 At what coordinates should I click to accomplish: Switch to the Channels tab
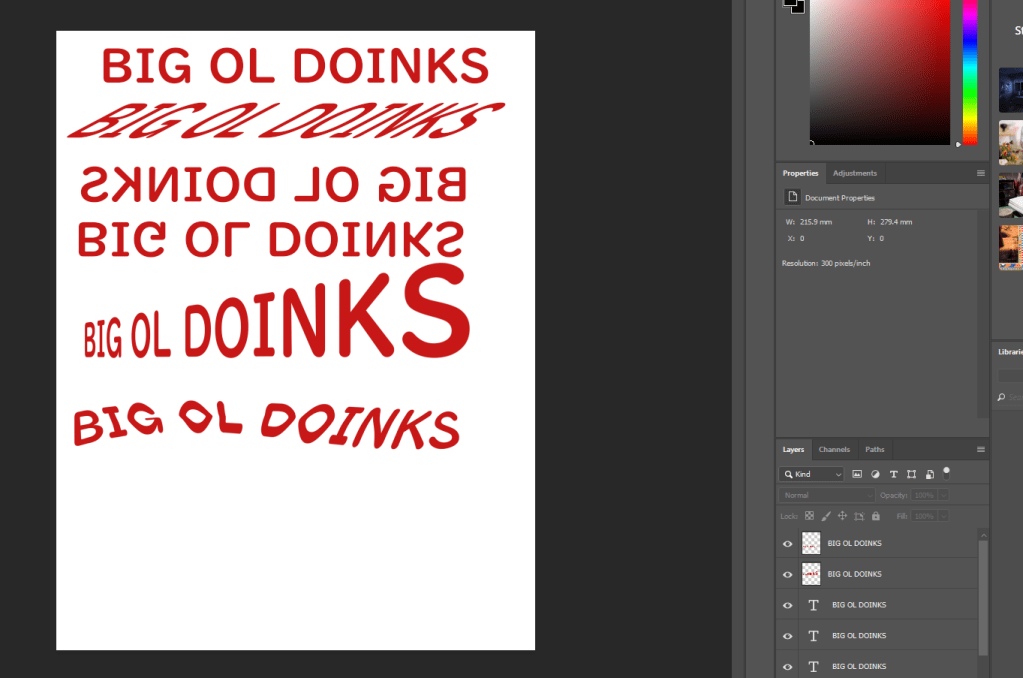point(834,450)
